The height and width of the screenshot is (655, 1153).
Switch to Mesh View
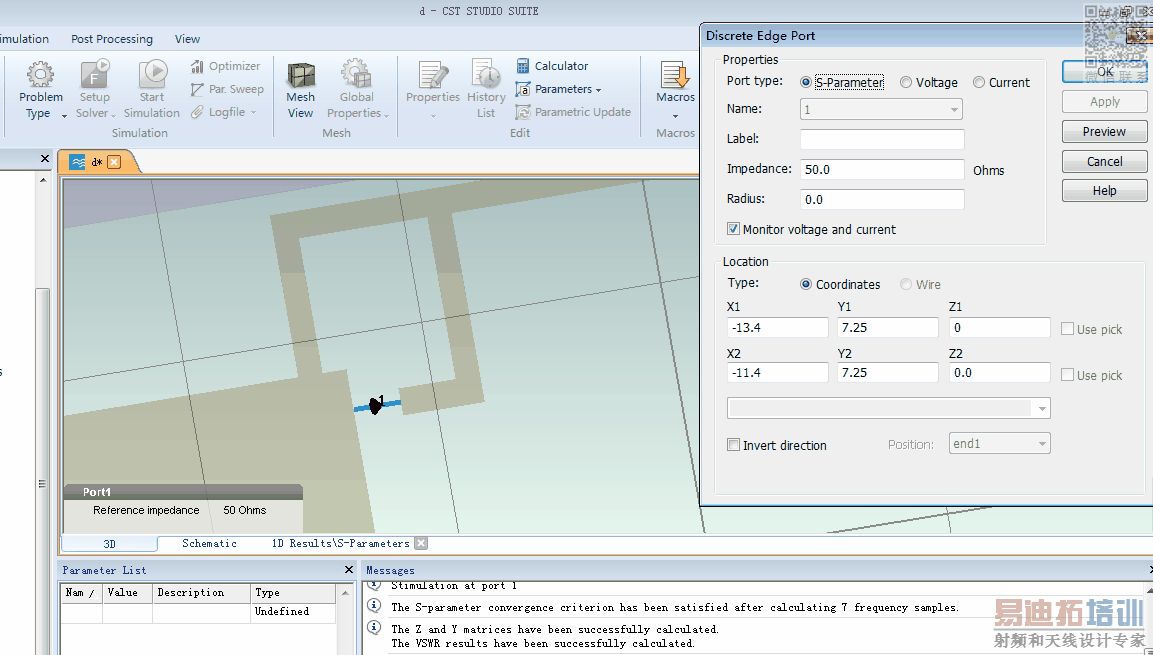(x=301, y=90)
